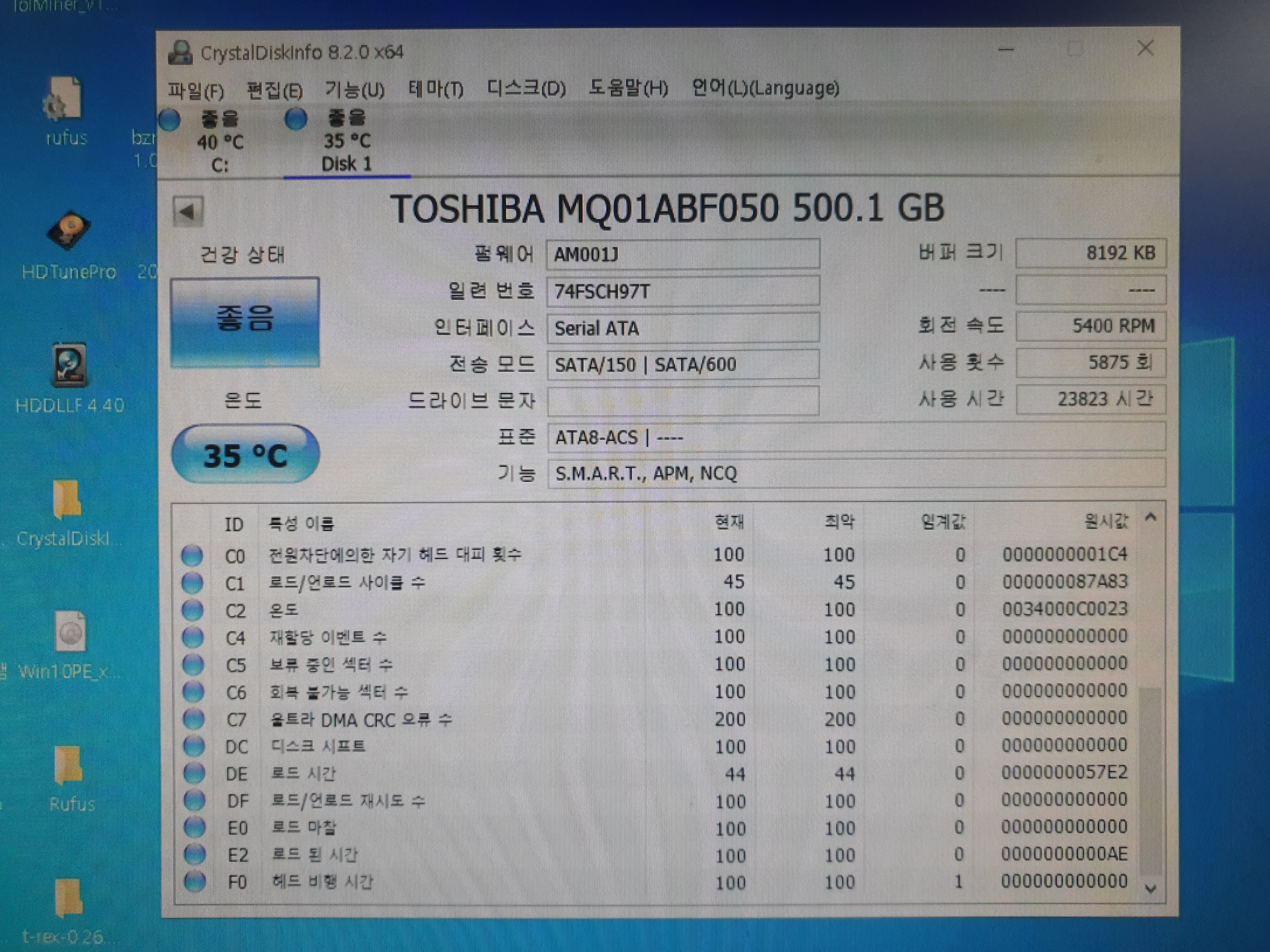Screen dimensions: 1270x952
Task: Click the 현재 column header
Action: coord(729,522)
